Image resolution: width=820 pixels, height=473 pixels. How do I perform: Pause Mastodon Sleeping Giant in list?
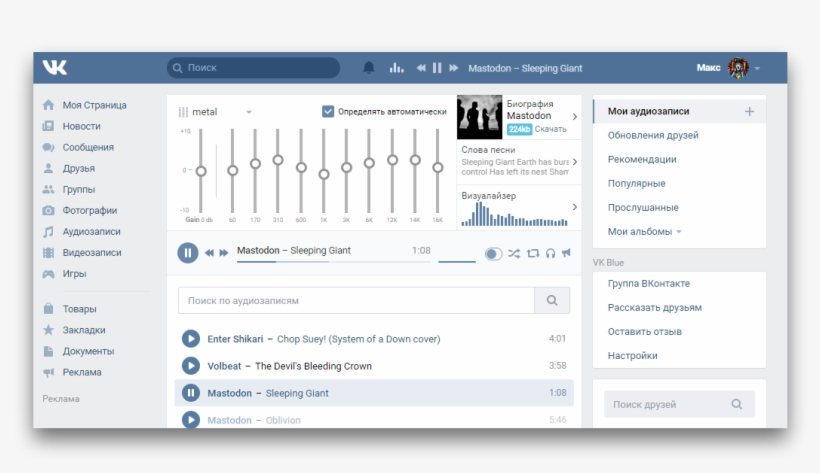click(191, 393)
